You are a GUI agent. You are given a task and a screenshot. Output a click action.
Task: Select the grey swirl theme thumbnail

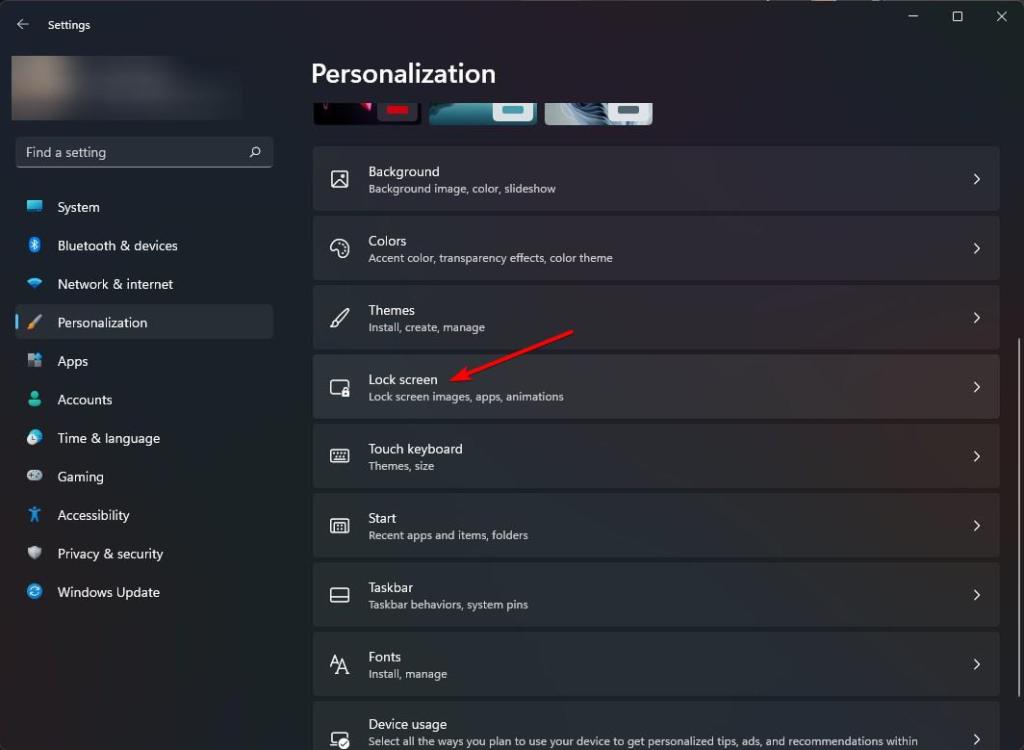[598, 114]
